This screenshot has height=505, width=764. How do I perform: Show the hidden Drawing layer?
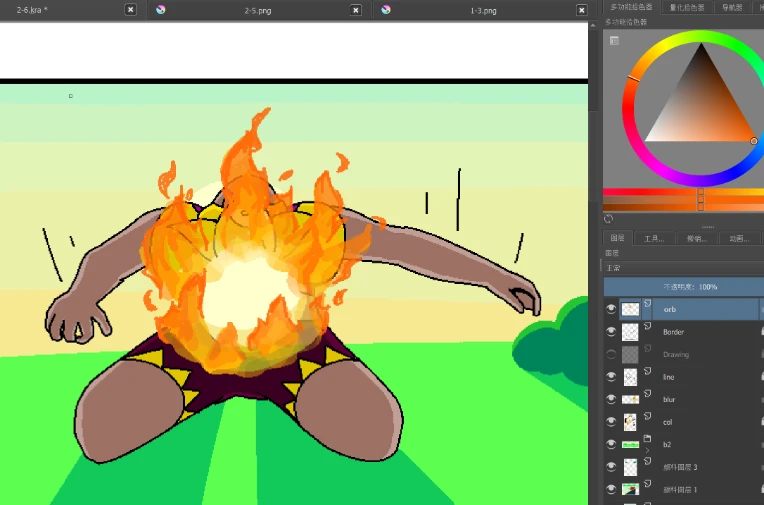tap(611, 354)
